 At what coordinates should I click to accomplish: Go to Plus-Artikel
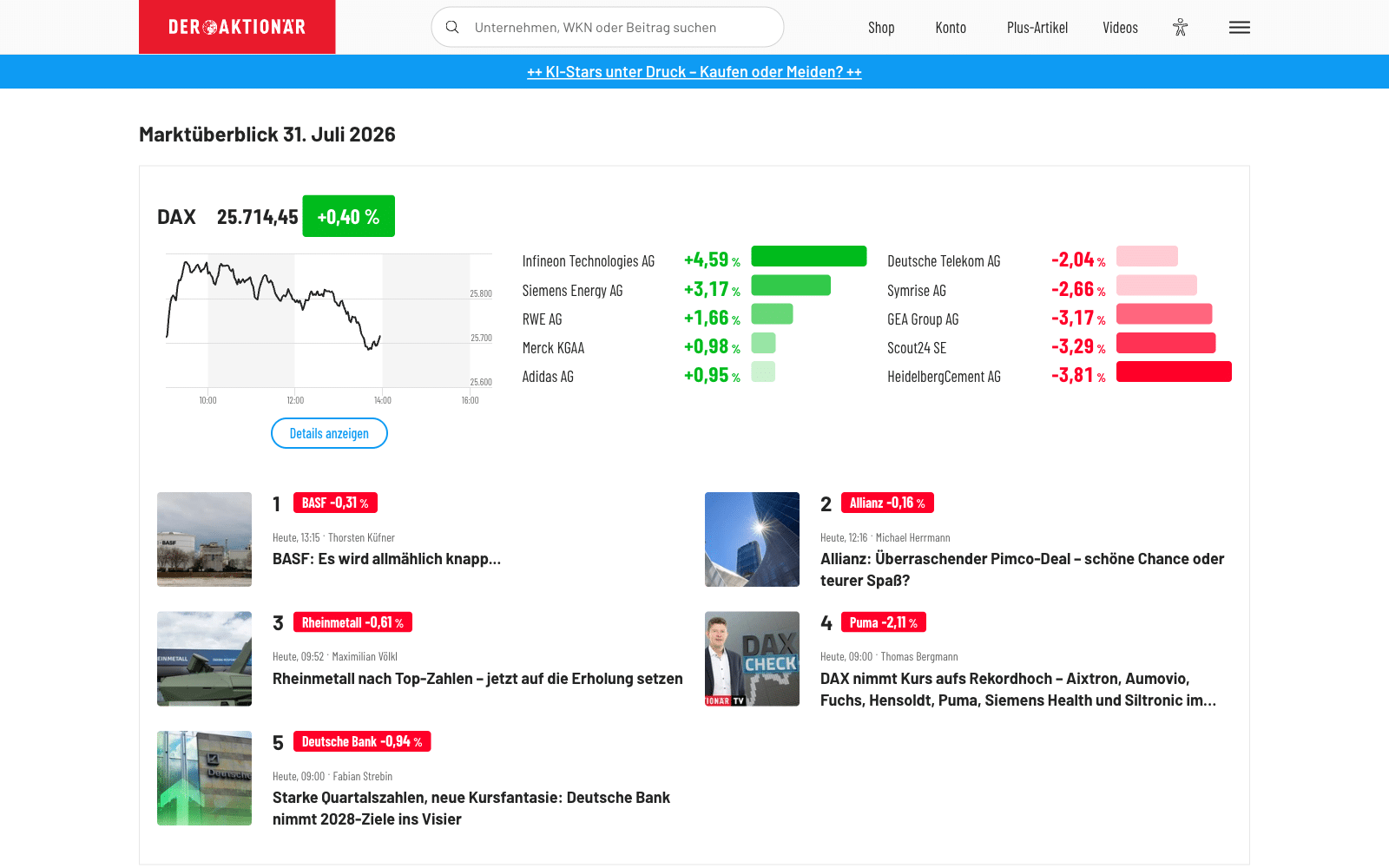[1037, 28]
